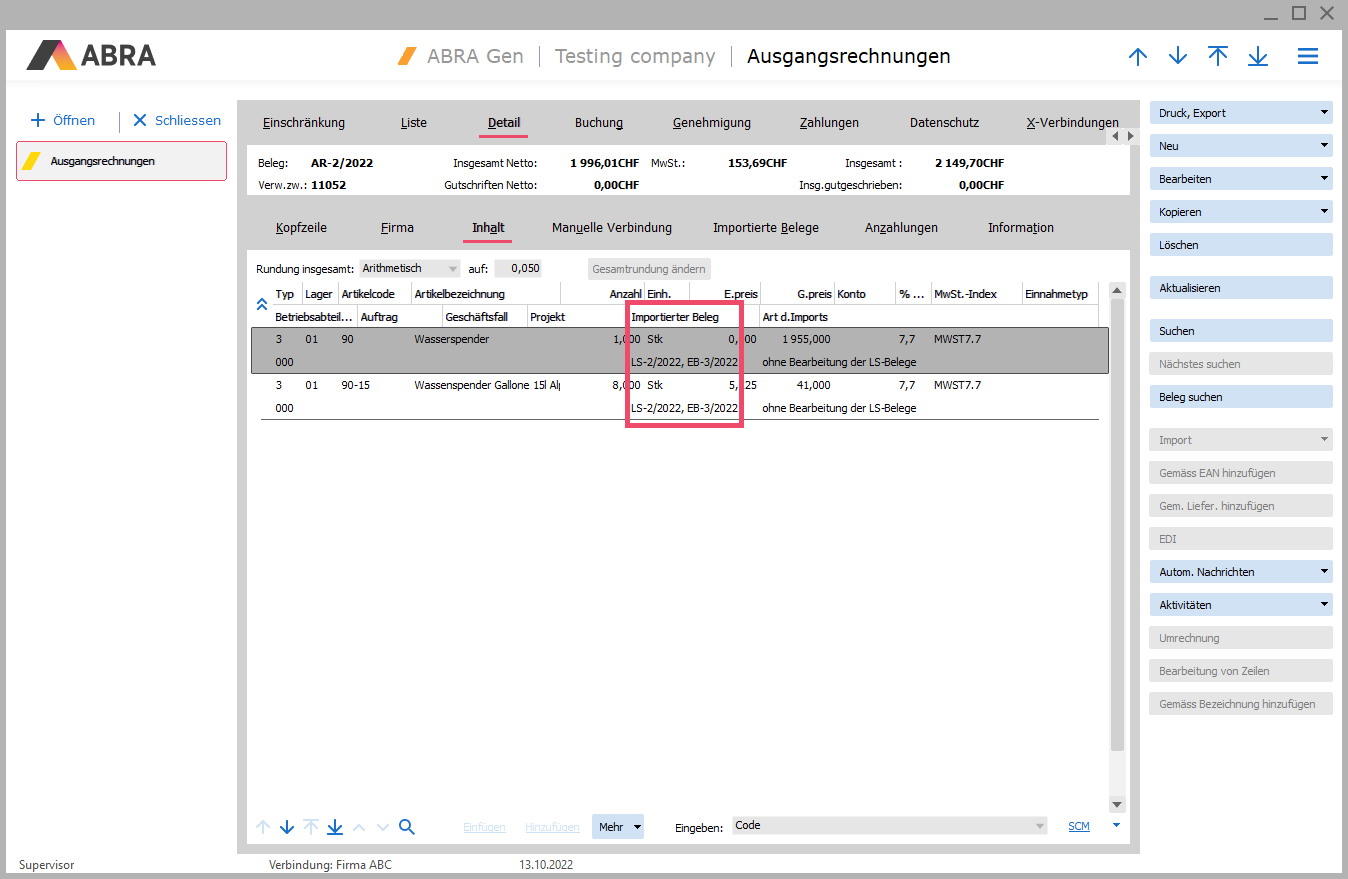Image resolution: width=1348 pixels, height=879 pixels.
Task: Switch to the Importierte Belege sub-tab
Action: tap(765, 228)
